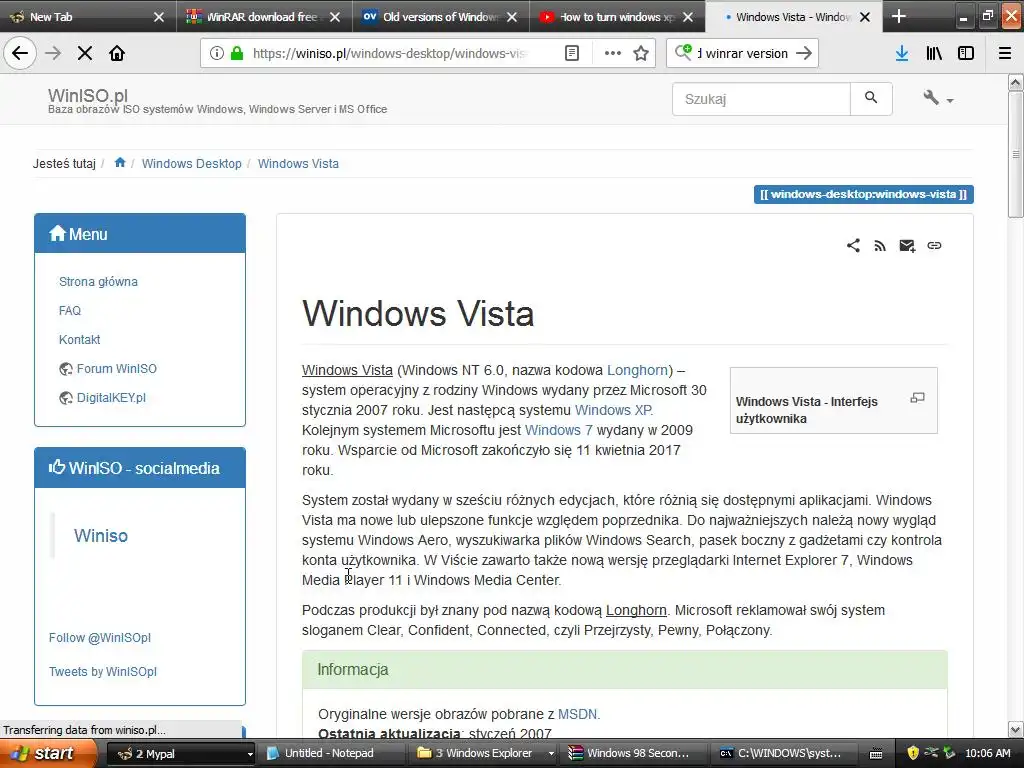Click the Szukaj search input

click(x=761, y=99)
